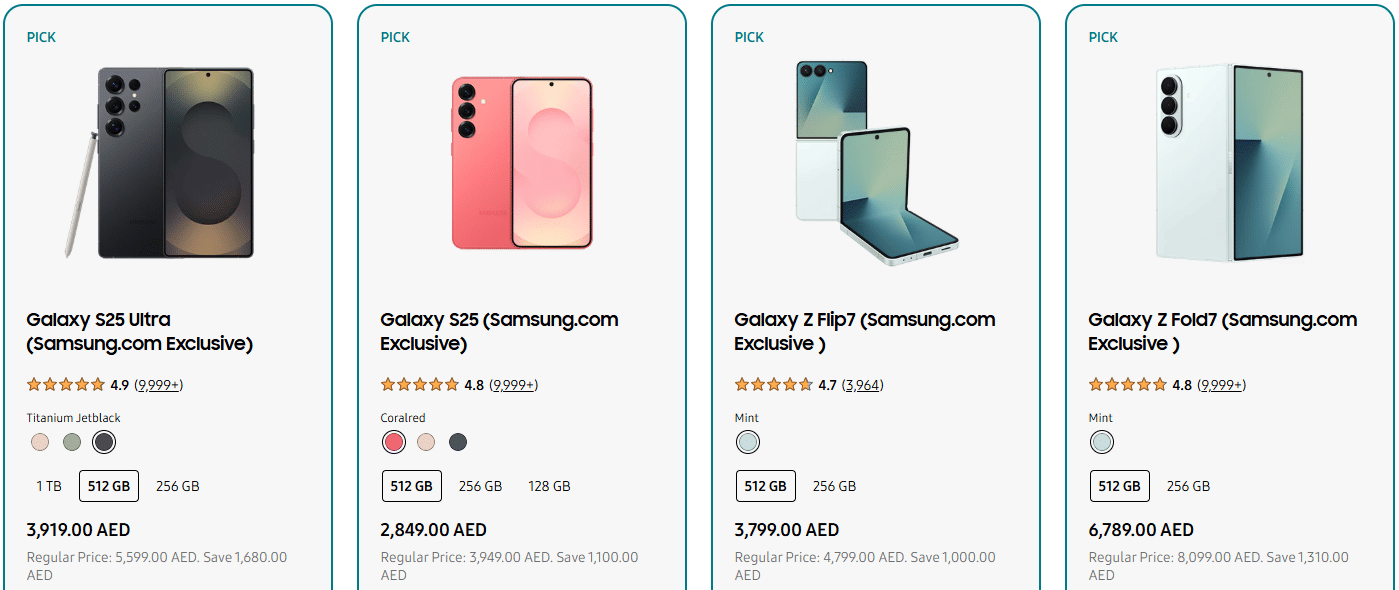Open the Galaxy S25 Ultra product title link
This screenshot has height=590, width=1399.
pyautogui.click(x=139, y=332)
